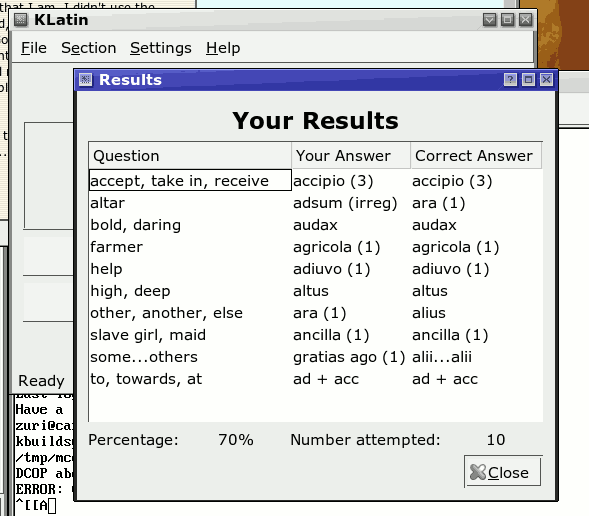Click the 70% percentage value
Image resolution: width=589 pixels, height=516 pixels.
click(x=236, y=439)
